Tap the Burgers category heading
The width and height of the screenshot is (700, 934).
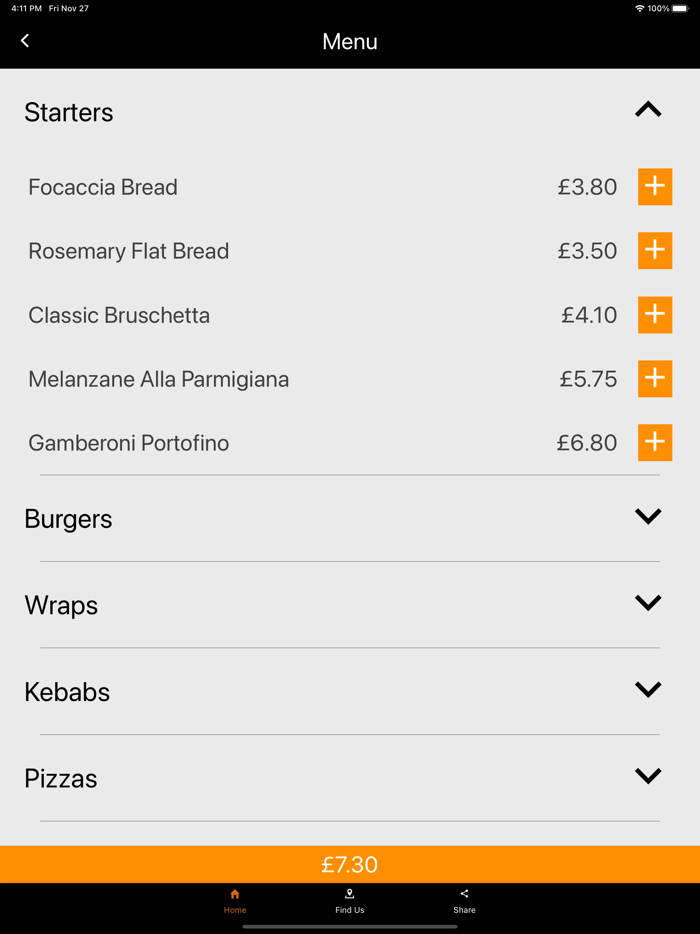[x=68, y=519]
